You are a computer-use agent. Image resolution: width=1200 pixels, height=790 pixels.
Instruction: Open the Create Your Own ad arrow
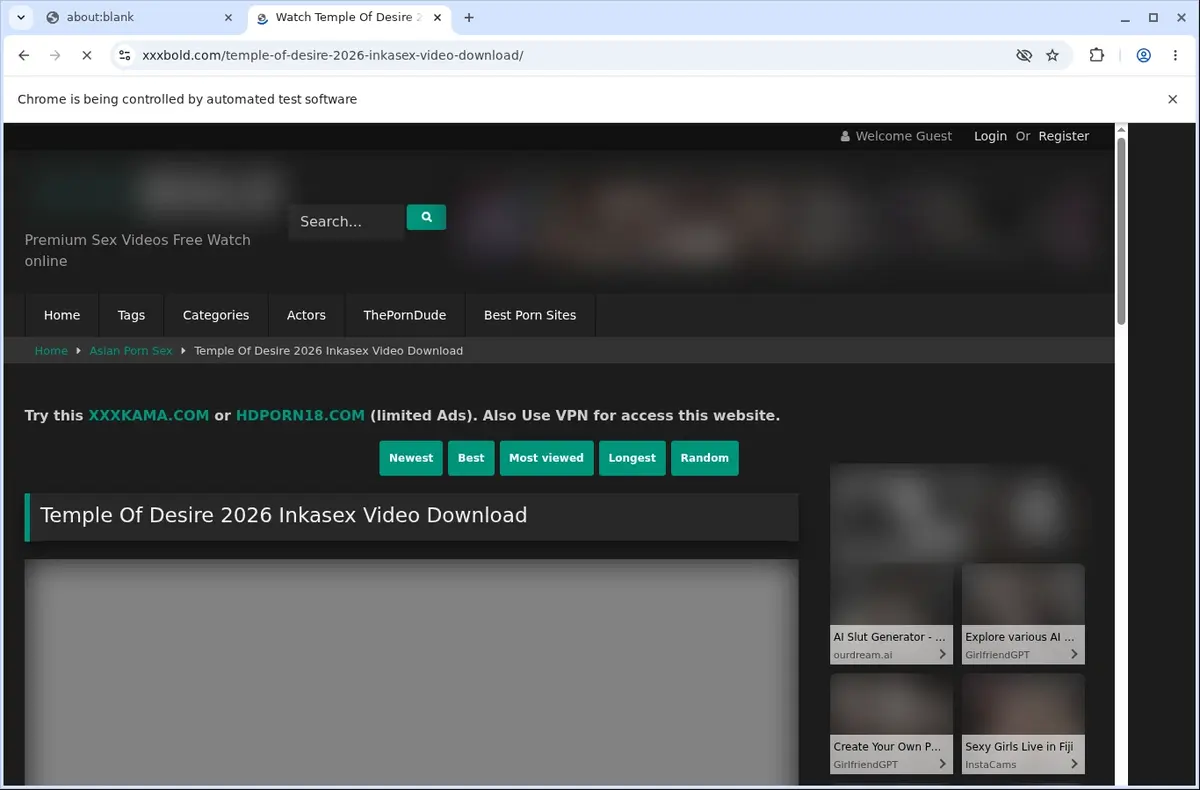coord(943,764)
